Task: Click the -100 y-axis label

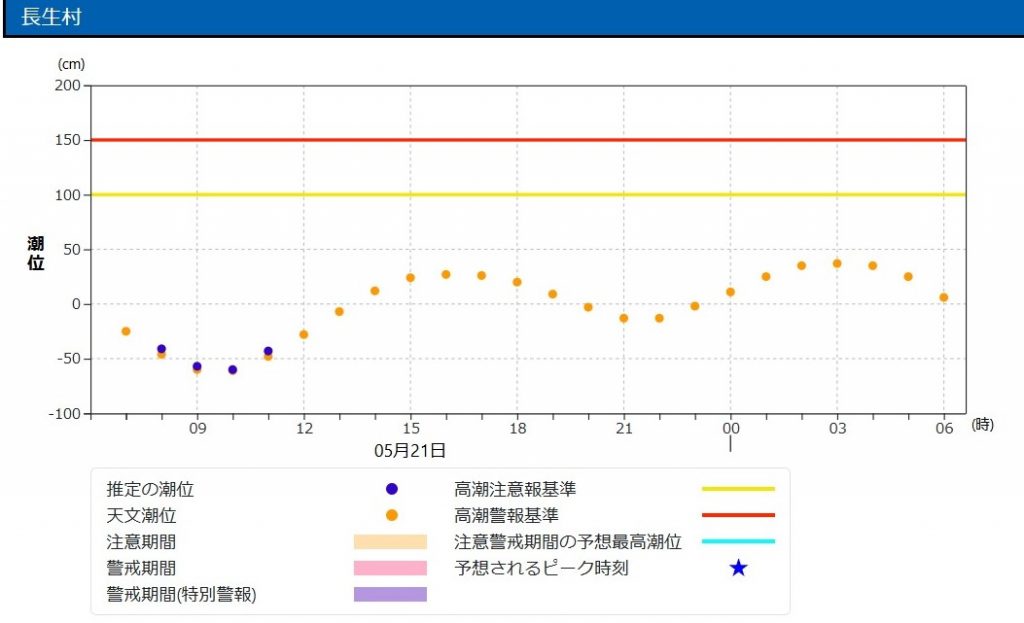Action: pyautogui.click(x=65, y=414)
